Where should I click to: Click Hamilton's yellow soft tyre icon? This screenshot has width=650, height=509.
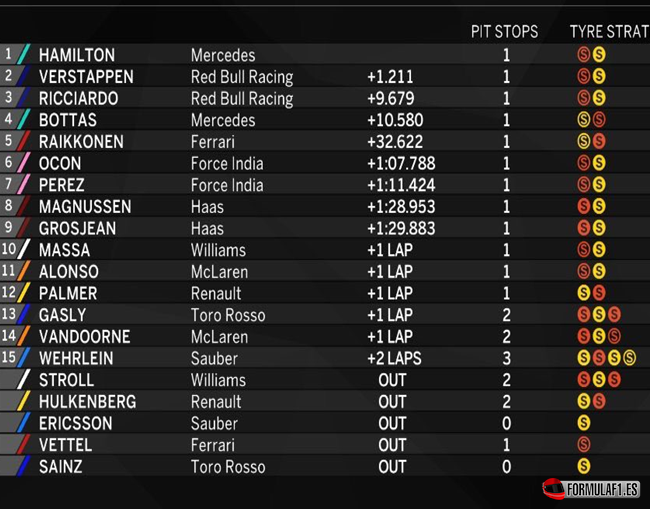coord(599,54)
